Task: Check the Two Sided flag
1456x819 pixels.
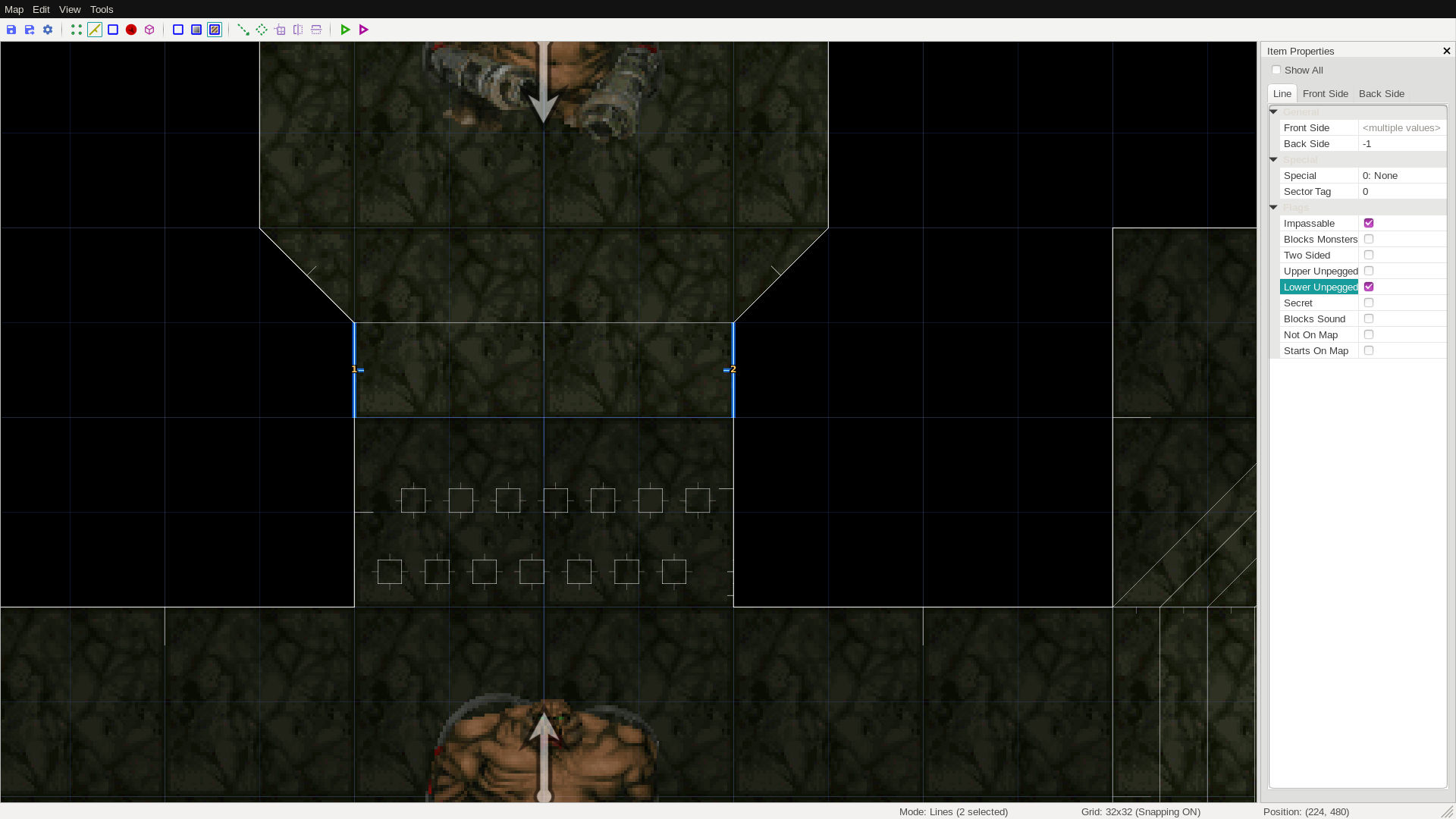Action: [x=1368, y=255]
